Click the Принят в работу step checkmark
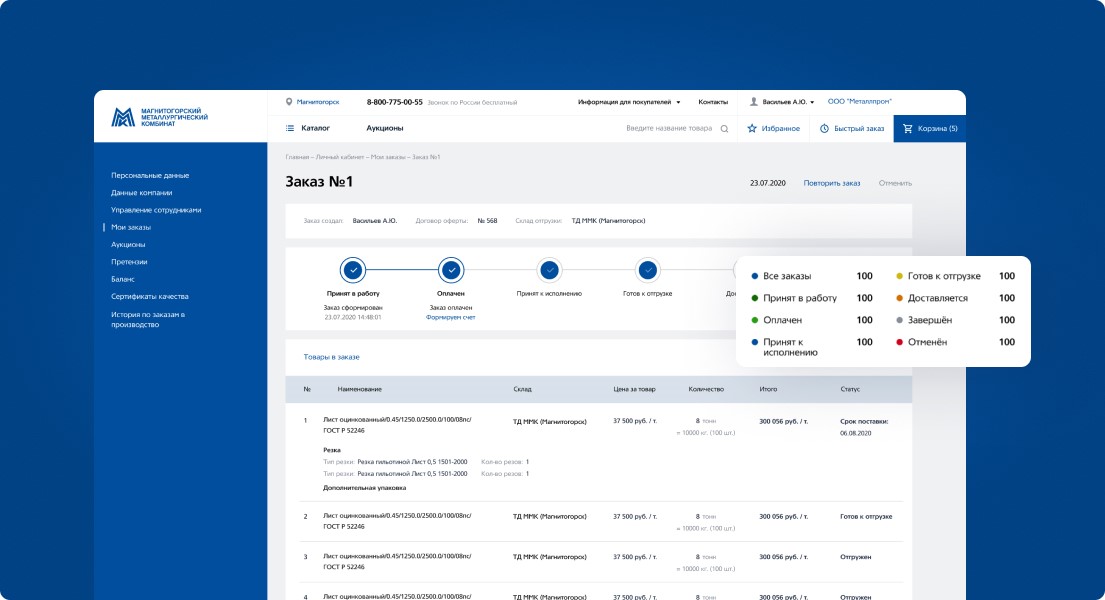1105x600 pixels. 353,270
